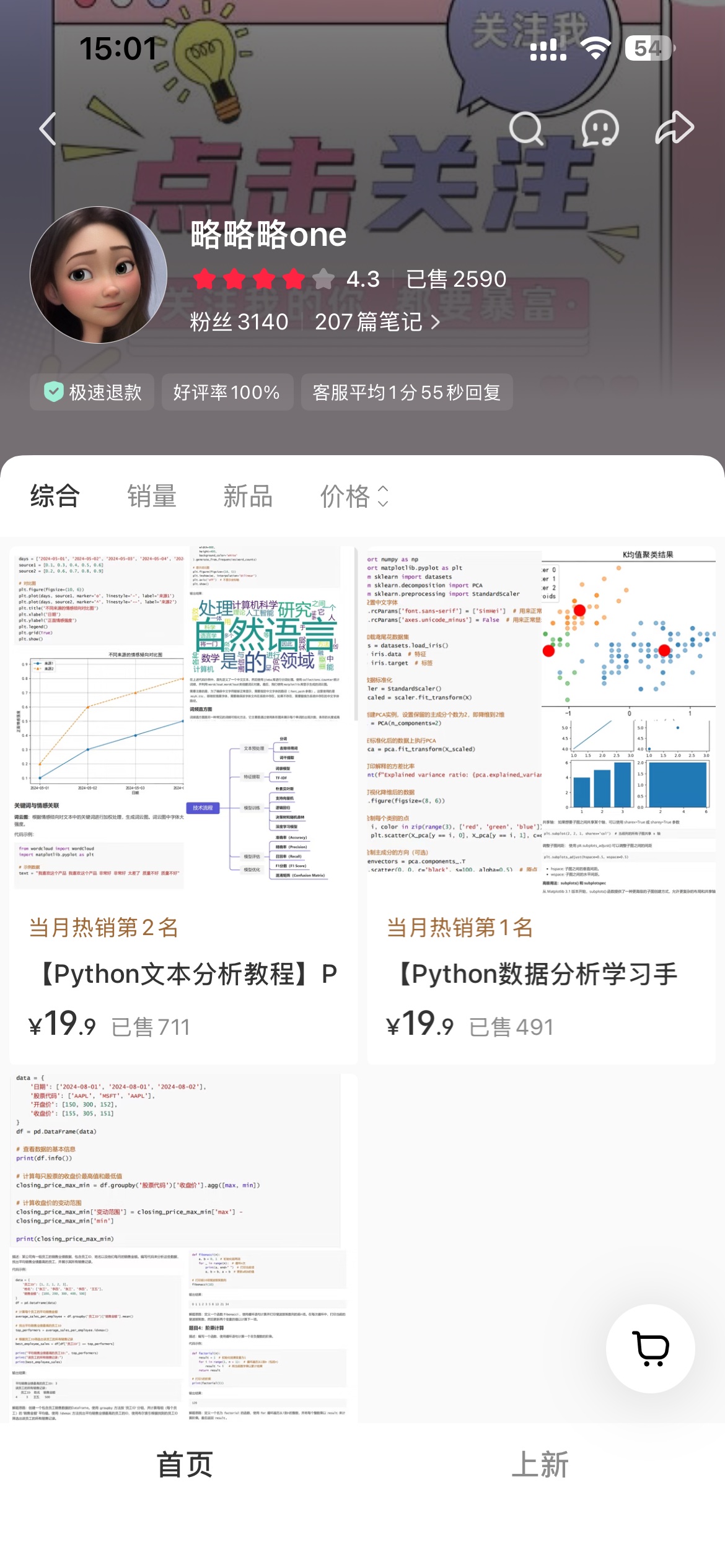
Task: Select the 综合 sorting tab
Action: coord(55,496)
